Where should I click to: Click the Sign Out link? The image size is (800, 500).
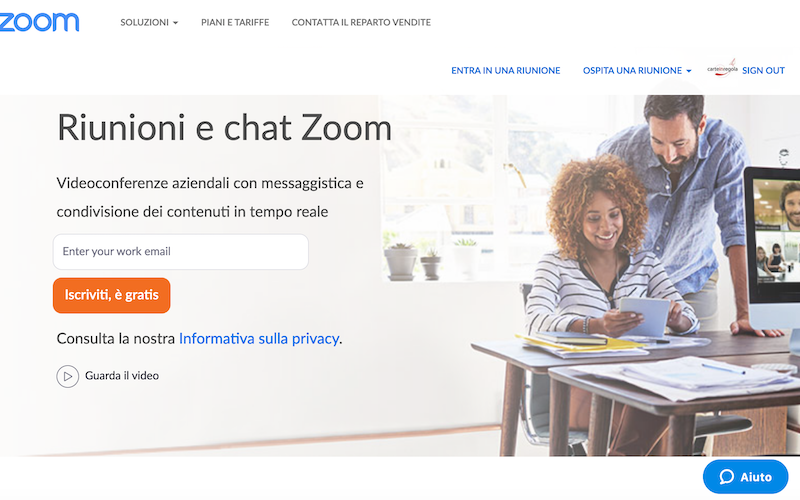click(x=763, y=70)
